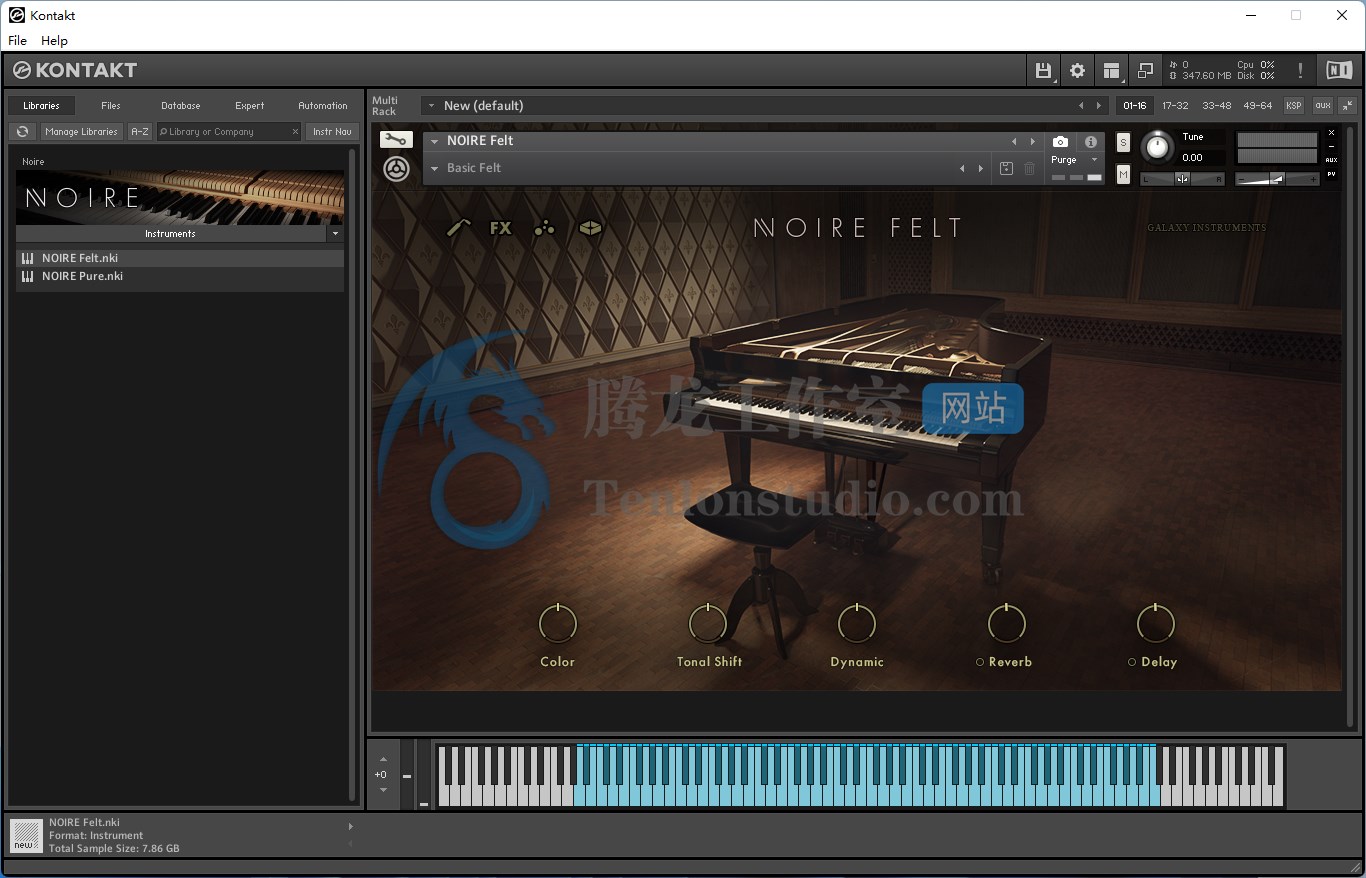Image resolution: width=1366 pixels, height=878 pixels.
Task: Toggle the minimized rack view icon
Action: 1146,70
